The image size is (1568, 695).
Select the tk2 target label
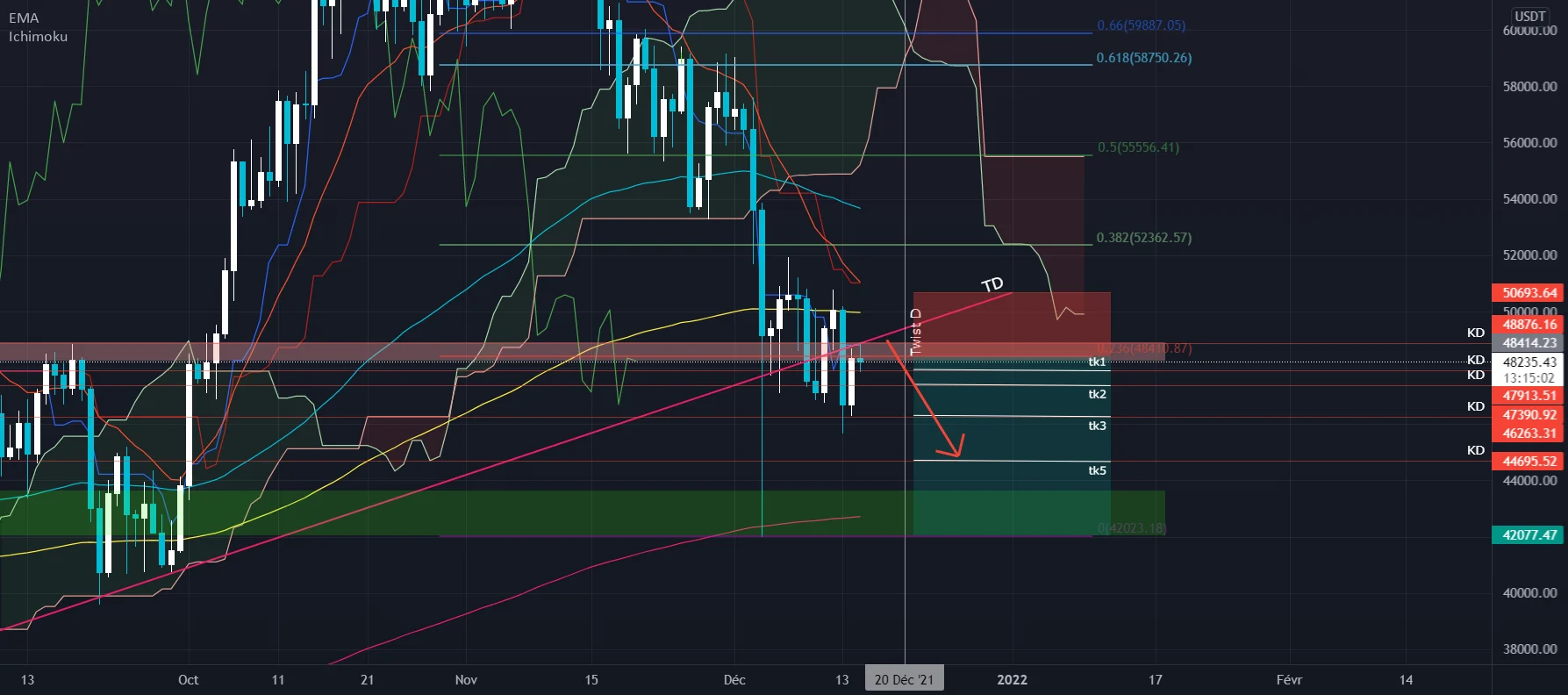1097,394
